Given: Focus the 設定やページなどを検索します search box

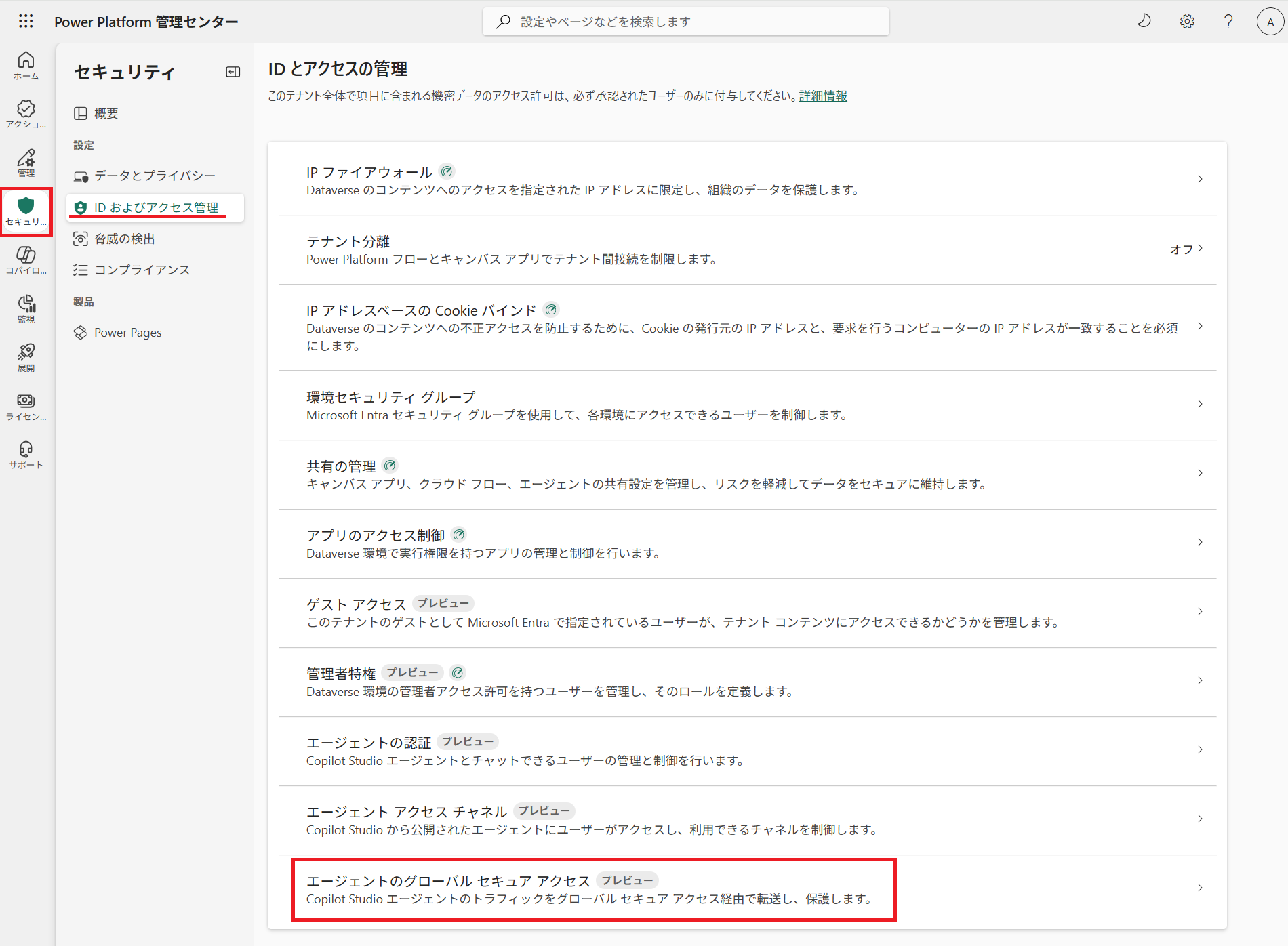Looking at the screenshot, I should pyautogui.click(x=686, y=22).
